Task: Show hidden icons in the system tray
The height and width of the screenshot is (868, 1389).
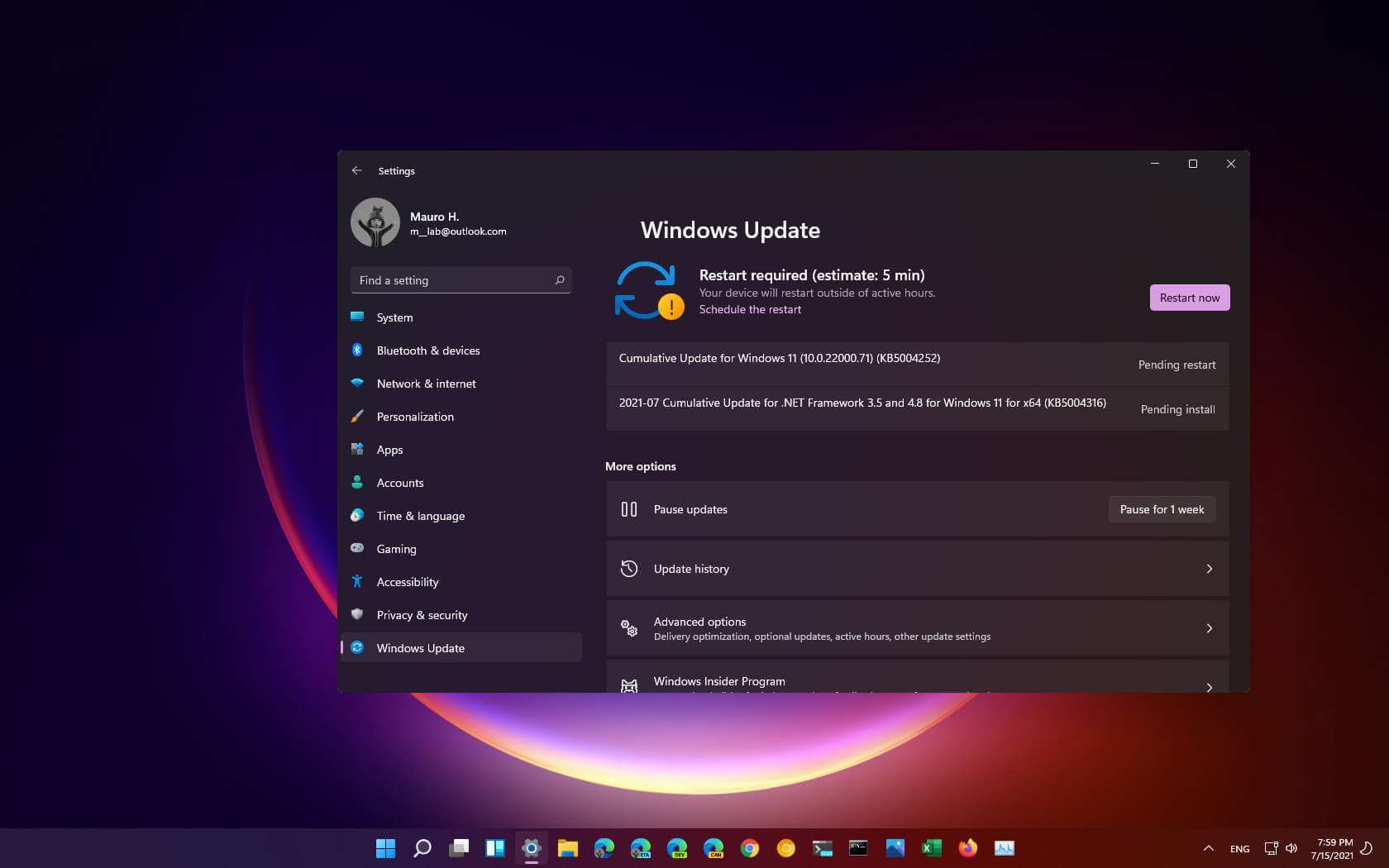Action: click(x=1207, y=848)
